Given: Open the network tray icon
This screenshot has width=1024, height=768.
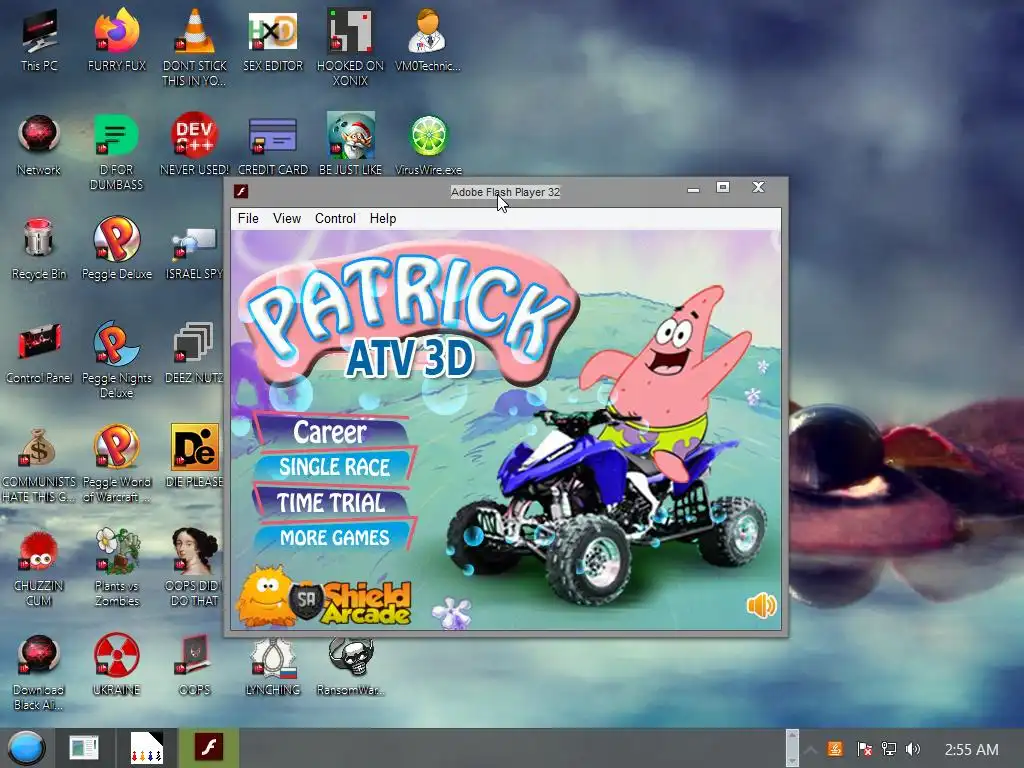Looking at the screenshot, I should (889, 749).
